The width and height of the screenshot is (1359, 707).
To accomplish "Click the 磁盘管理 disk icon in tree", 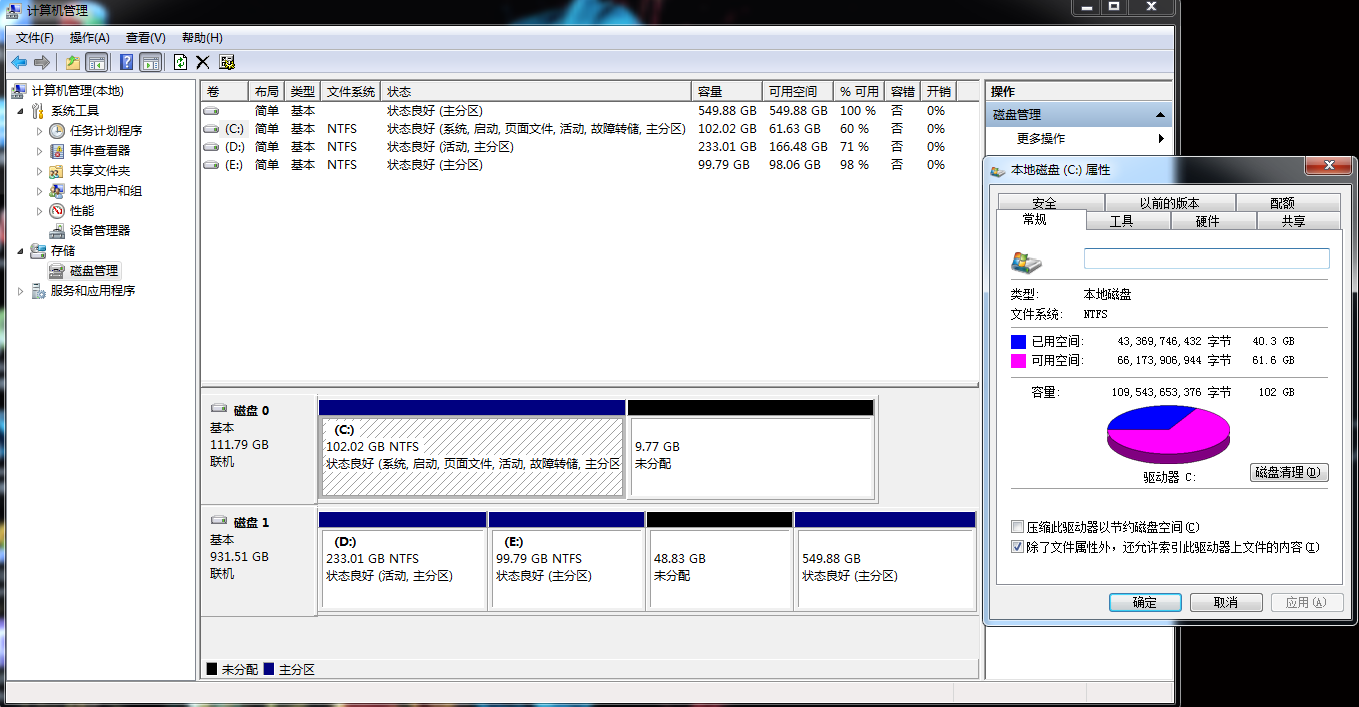I will coord(57,271).
